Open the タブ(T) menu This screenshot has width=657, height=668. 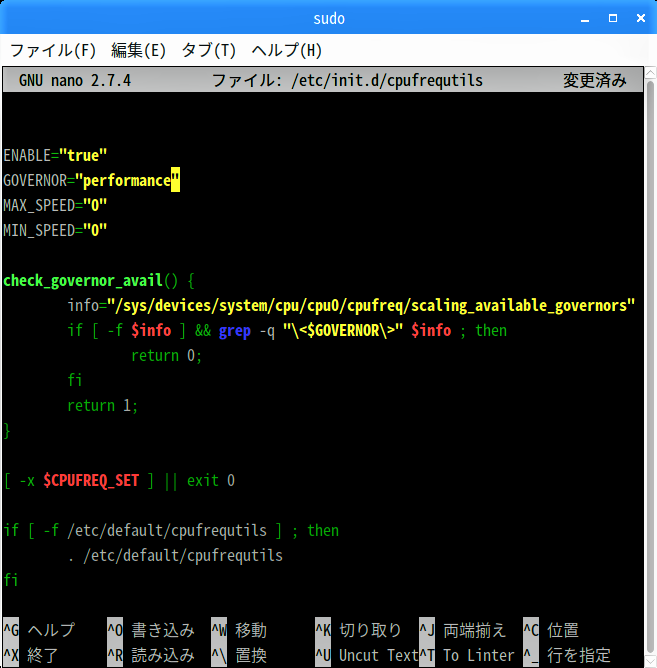[208, 50]
